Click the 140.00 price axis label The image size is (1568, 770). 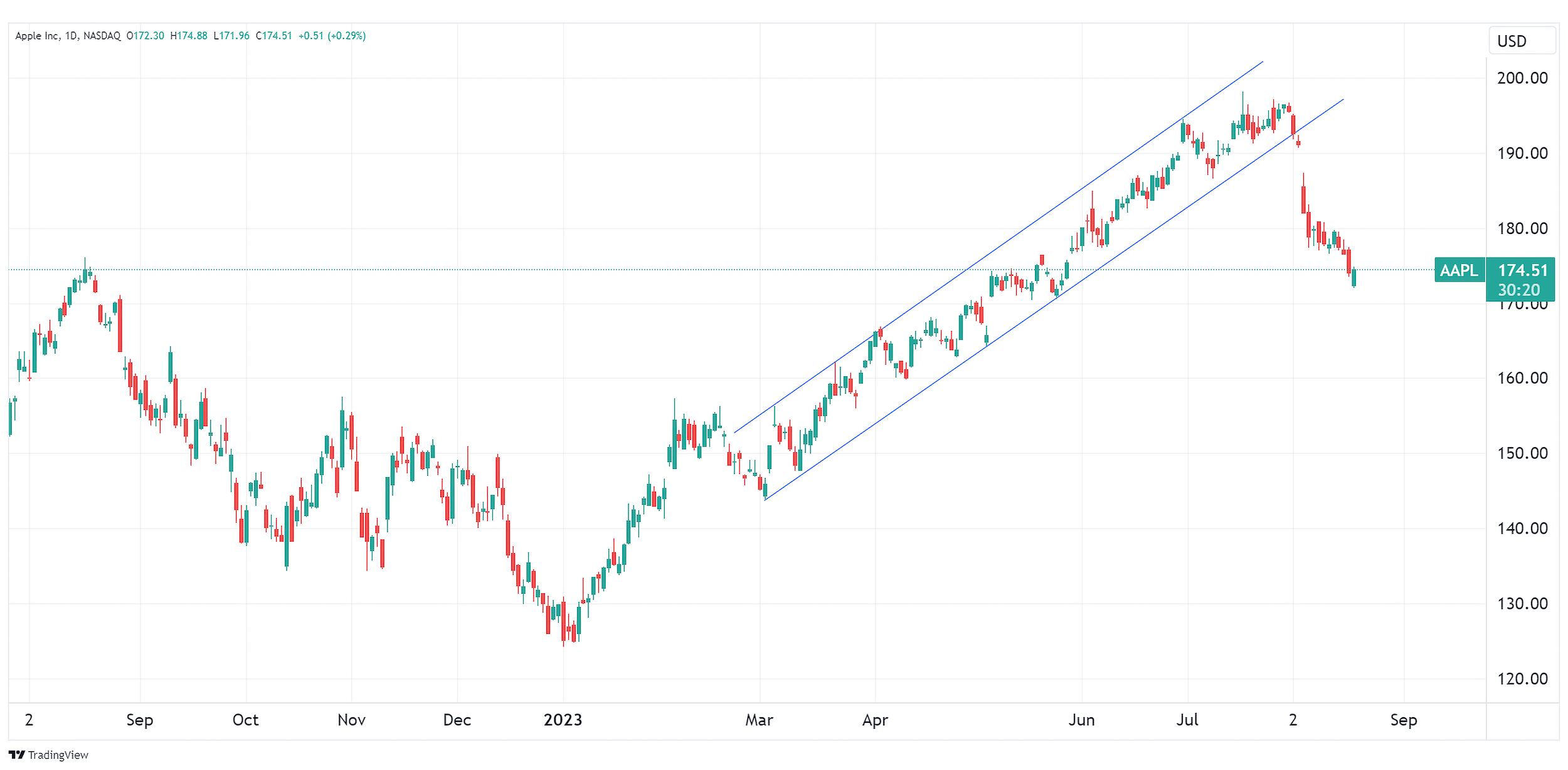[1522, 529]
